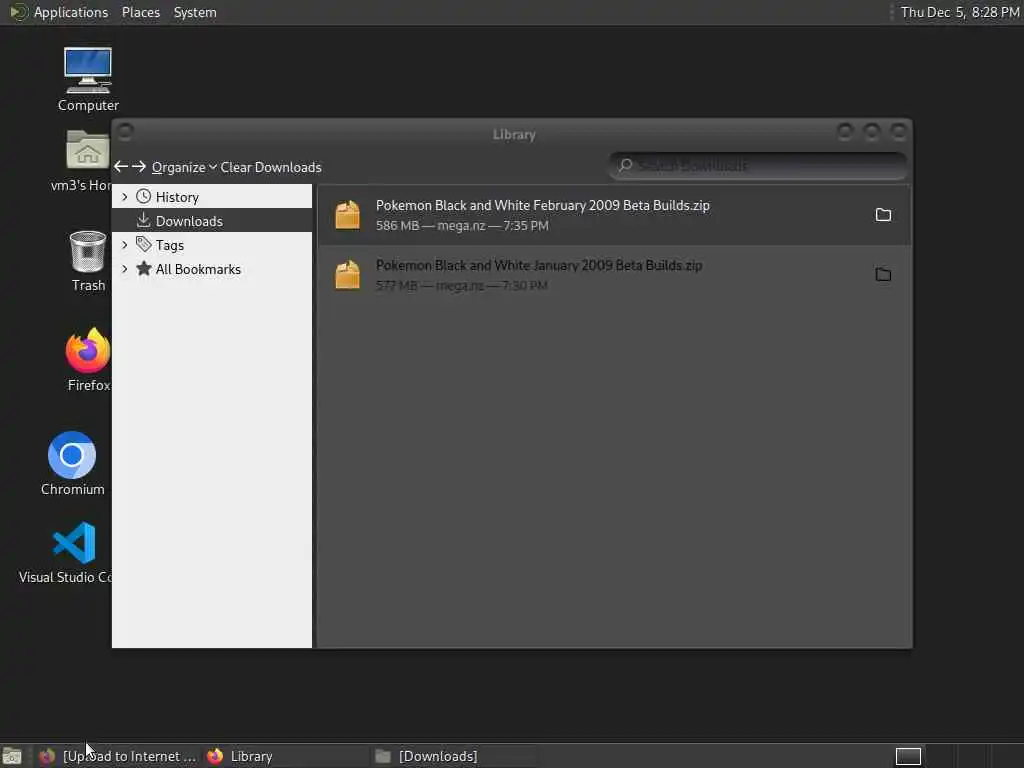Show February 2009 zip in containing folder
This screenshot has width=1024, height=768.
883,215
